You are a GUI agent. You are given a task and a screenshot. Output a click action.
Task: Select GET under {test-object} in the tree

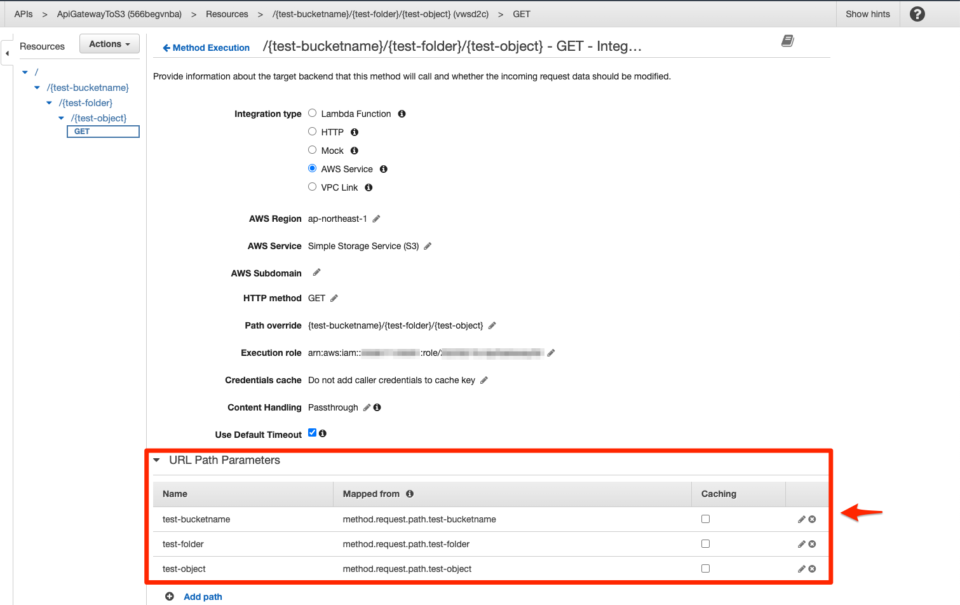tap(102, 131)
